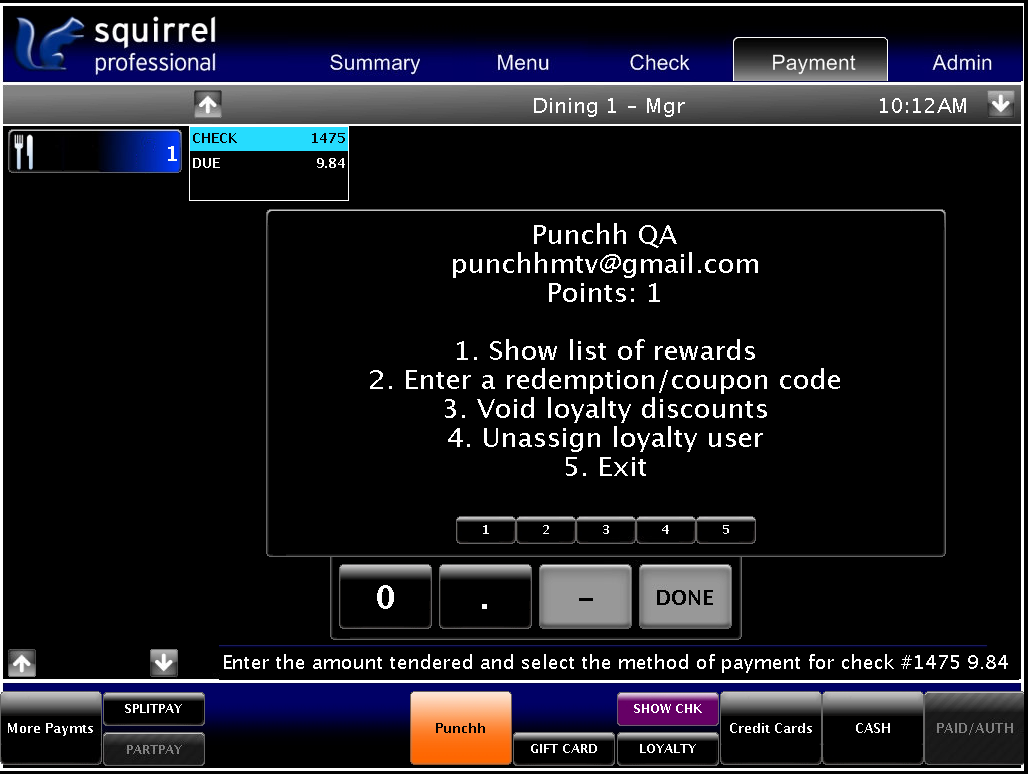1028x774 pixels.
Task: Click the amount tendered prompt message
Action: click(x=615, y=663)
